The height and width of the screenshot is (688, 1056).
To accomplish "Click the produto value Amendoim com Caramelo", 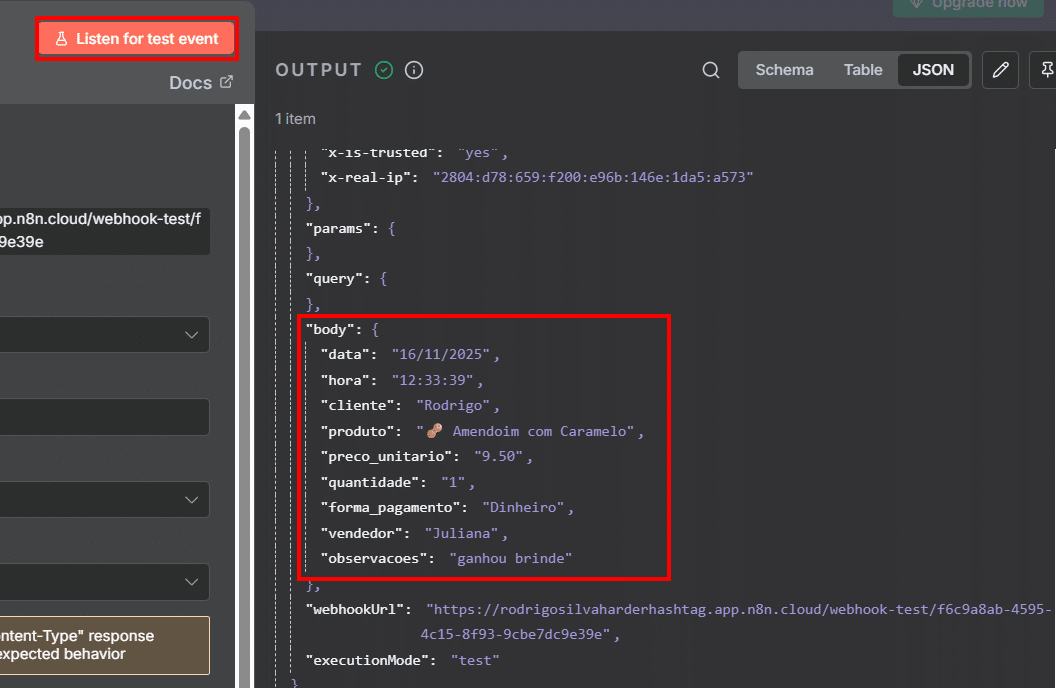I will point(525,431).
